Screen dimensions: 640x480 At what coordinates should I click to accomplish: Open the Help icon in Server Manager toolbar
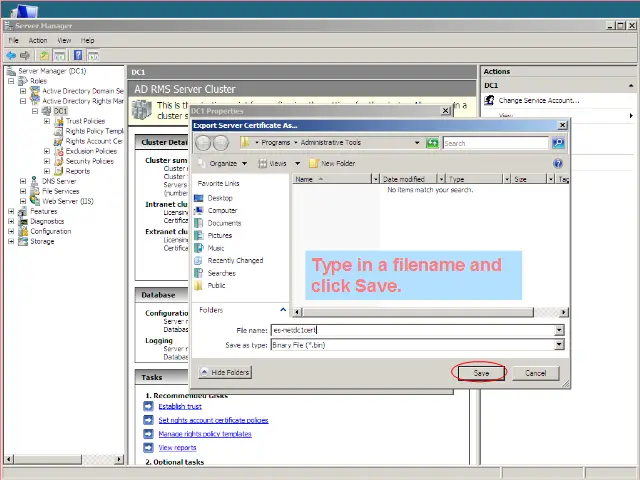coord(78,55)
